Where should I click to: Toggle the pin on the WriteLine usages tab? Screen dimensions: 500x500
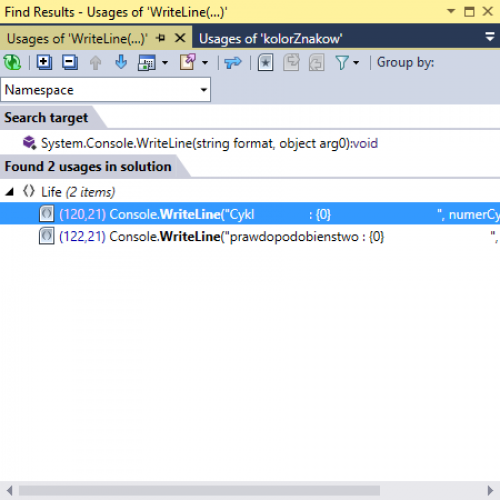(161, 38)
